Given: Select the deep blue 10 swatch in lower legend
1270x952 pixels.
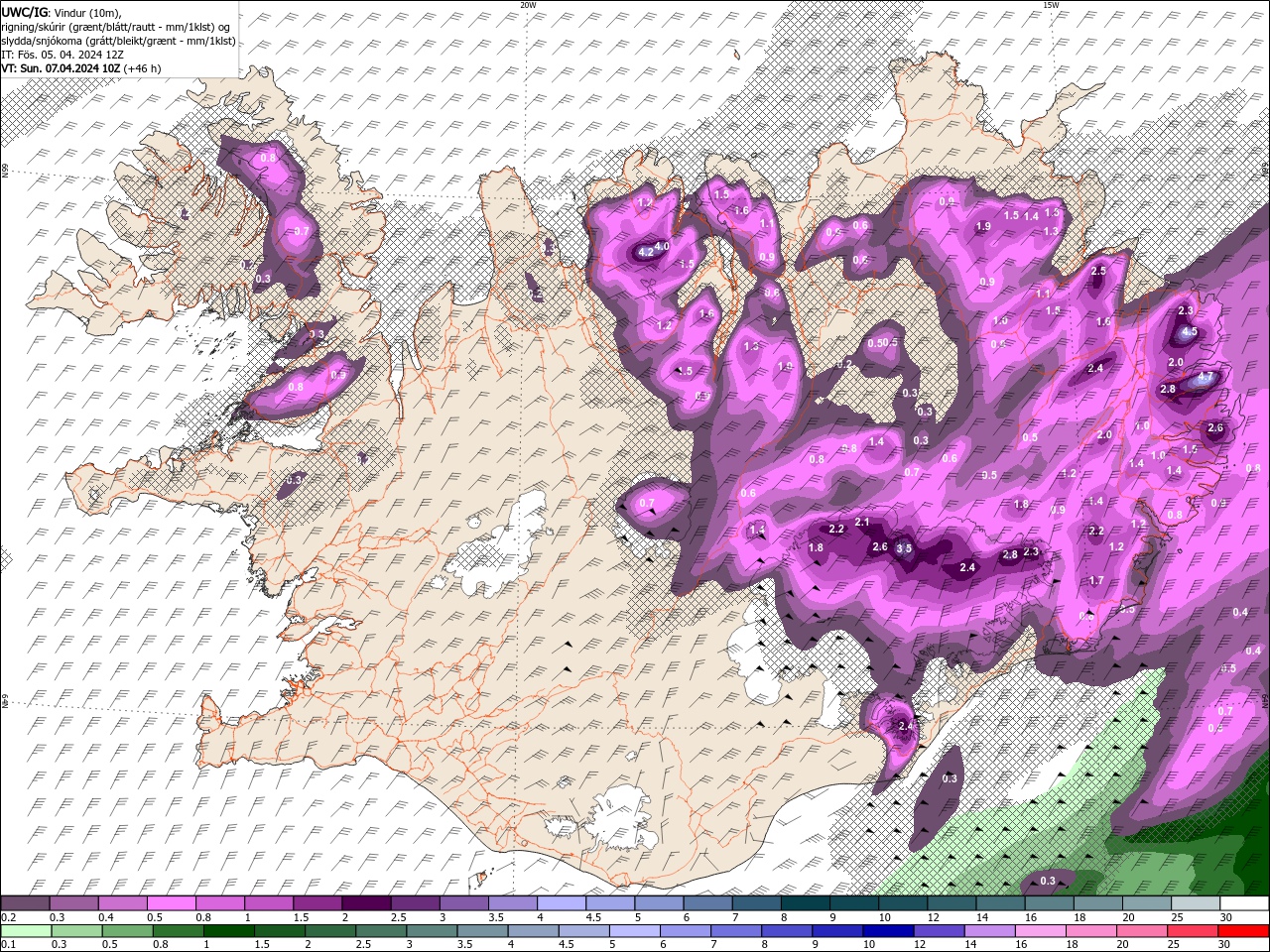Looking at the screenshot, I should tap(887, 931).
